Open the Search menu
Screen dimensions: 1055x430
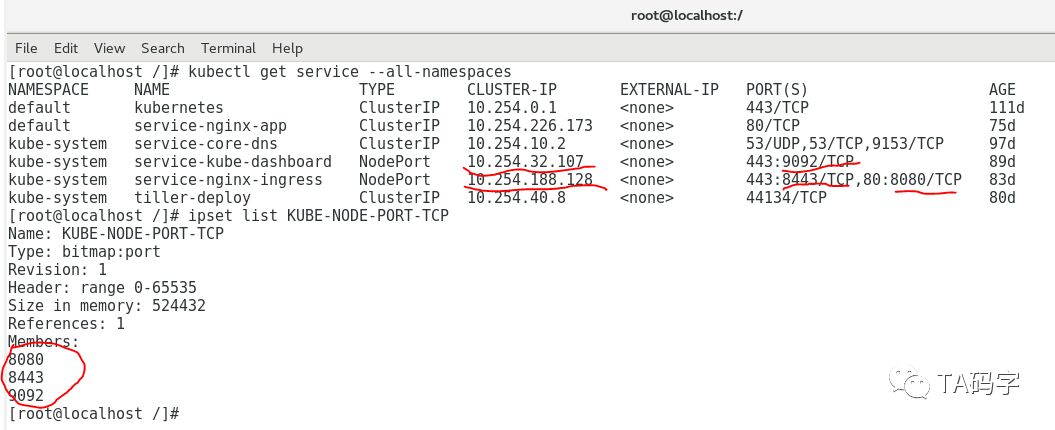click(163, 48)
